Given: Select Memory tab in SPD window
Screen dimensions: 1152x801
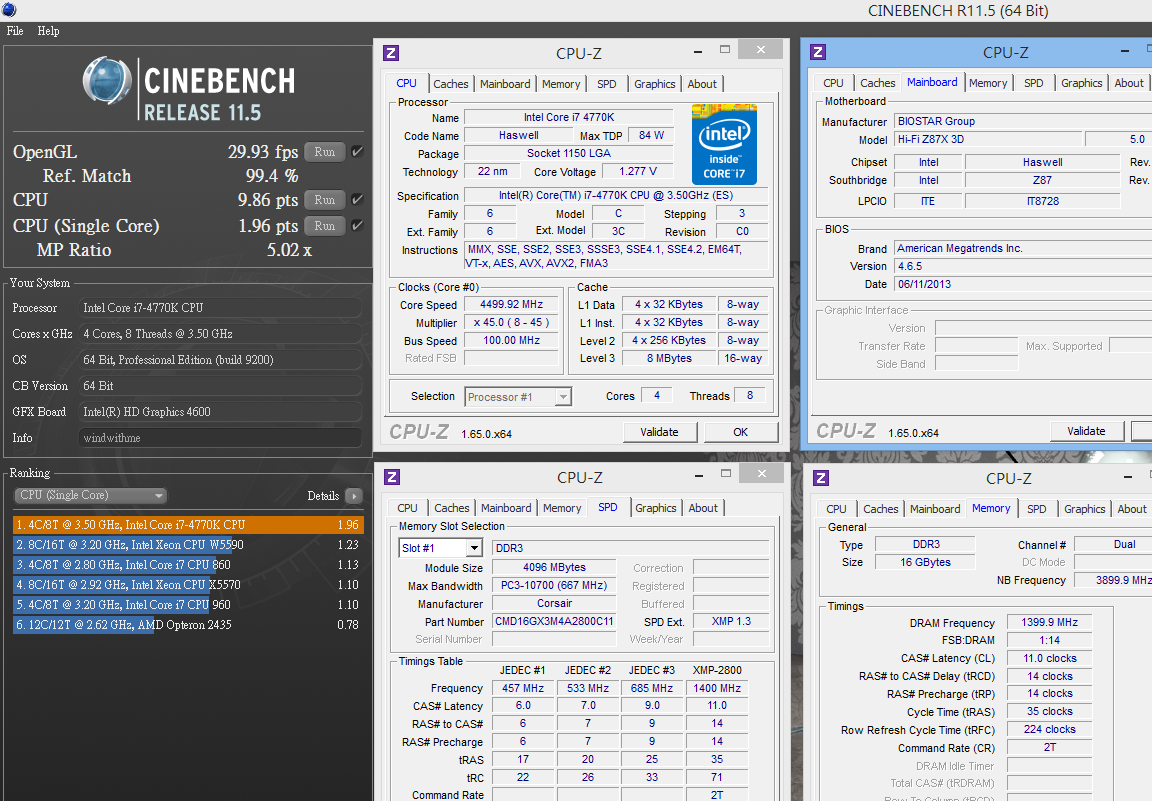Looking at the screenshot, I should [562, 508].
